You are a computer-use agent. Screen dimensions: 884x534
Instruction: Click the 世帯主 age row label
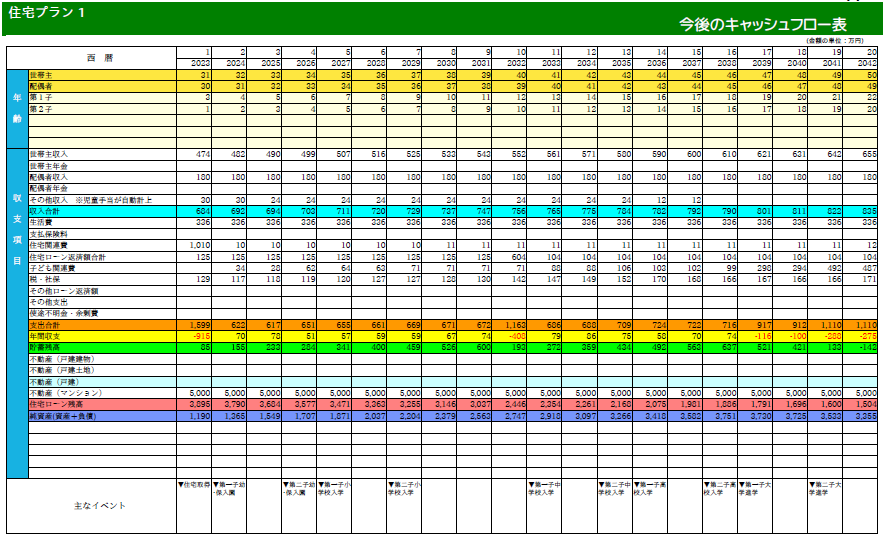coord(42,75)
